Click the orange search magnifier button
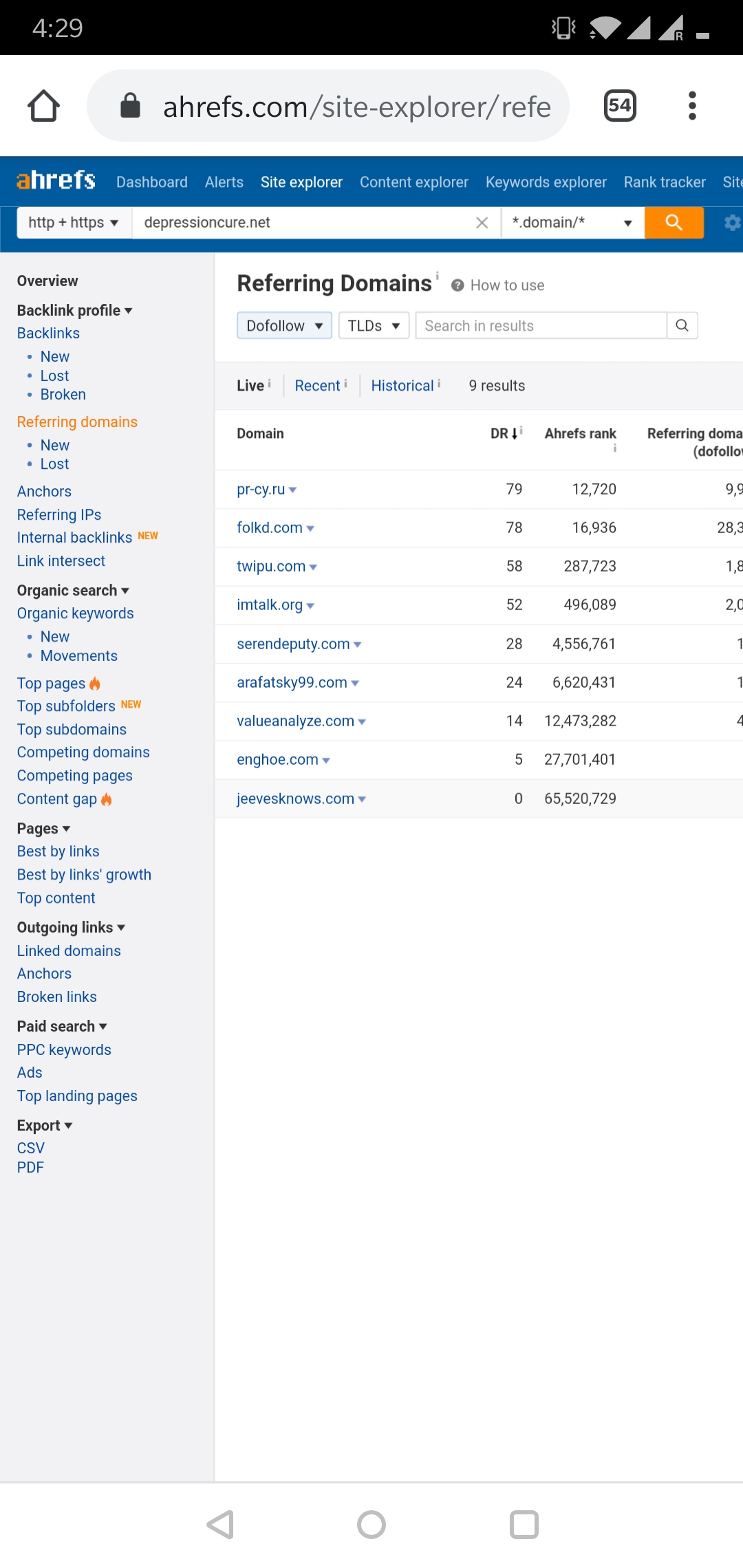743x1568 pixels. point(674,223)
